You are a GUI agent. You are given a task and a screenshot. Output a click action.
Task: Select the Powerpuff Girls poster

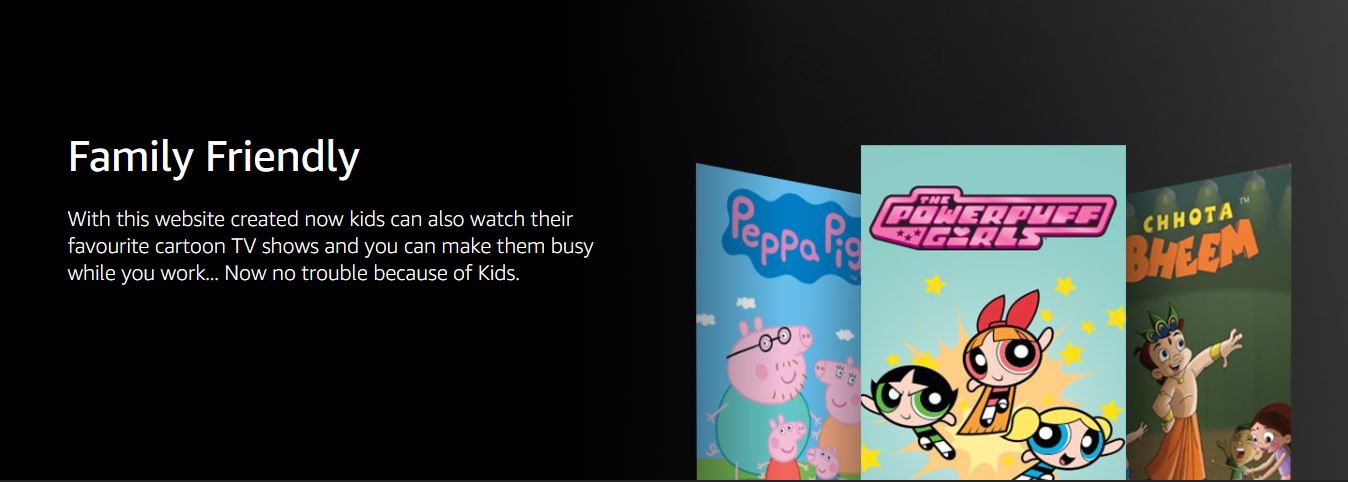[993, 312]
